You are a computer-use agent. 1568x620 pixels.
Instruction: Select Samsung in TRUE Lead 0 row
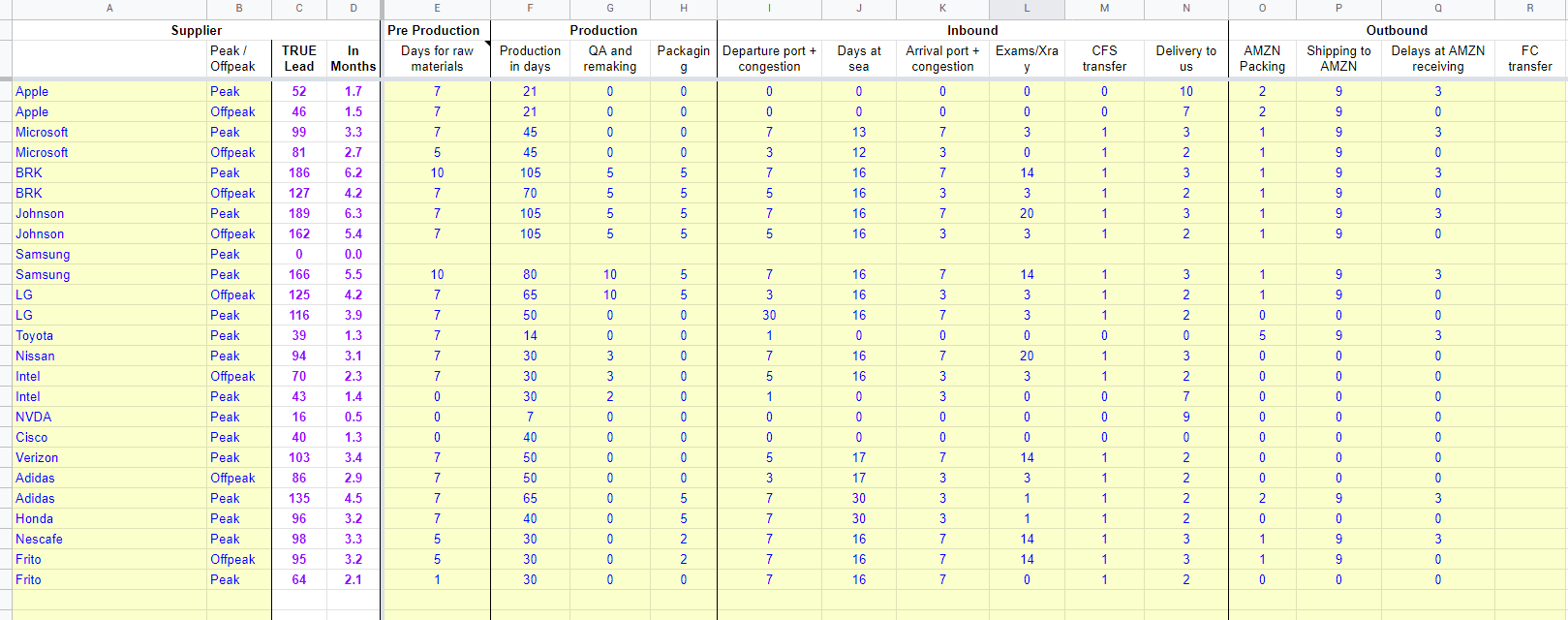pyautogui.click(x=109, y=254)
